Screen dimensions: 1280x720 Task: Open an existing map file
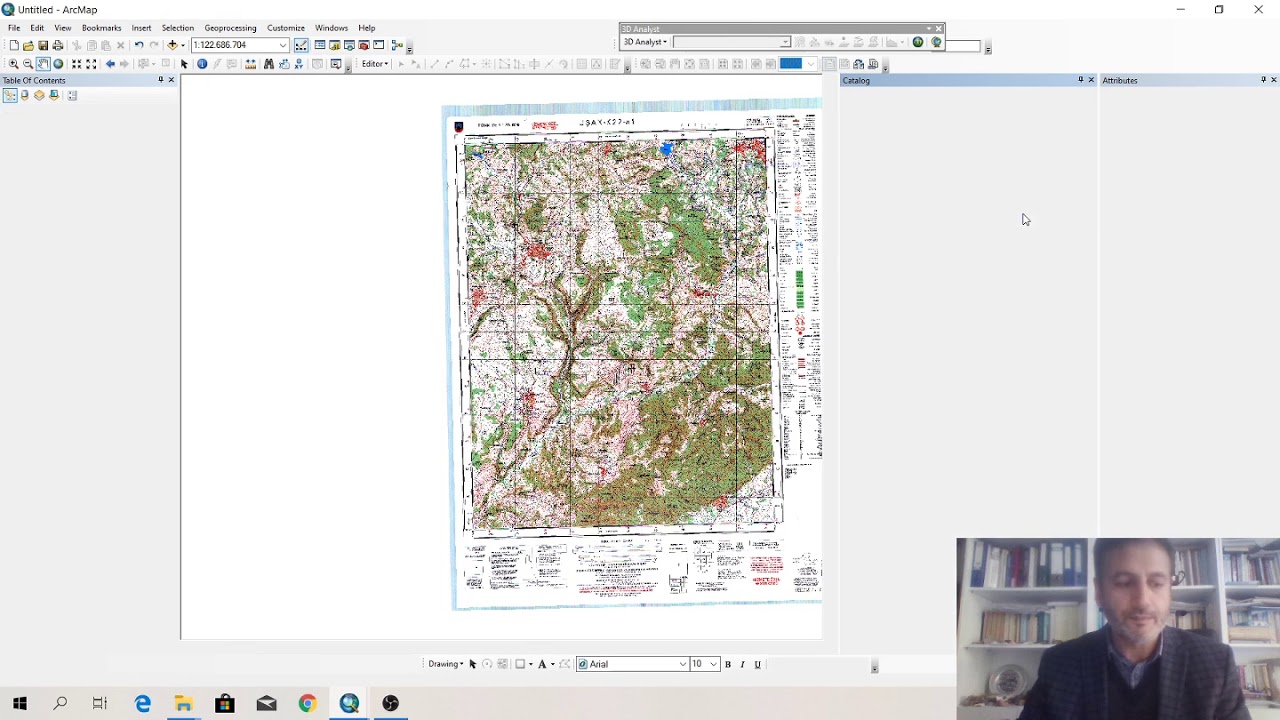pos(28,45)
